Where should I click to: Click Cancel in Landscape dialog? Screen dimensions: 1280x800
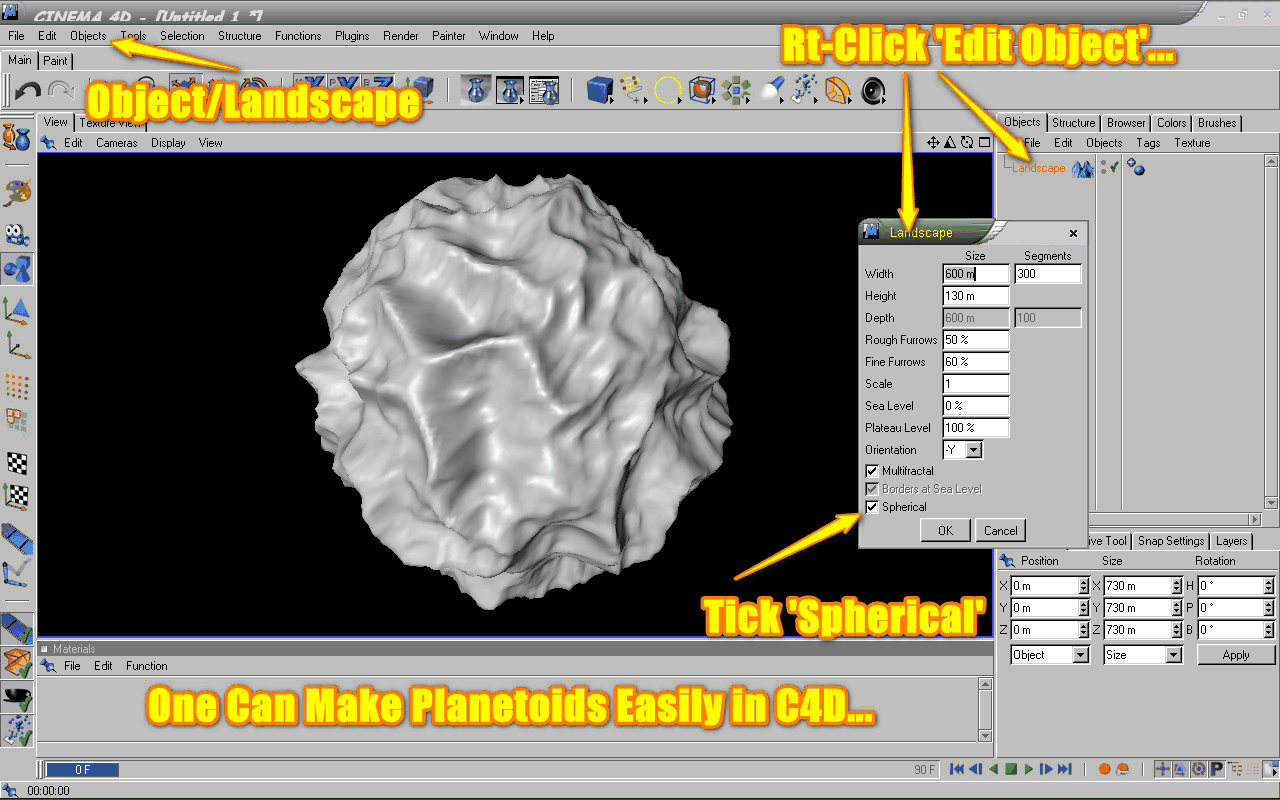[1000, 531]
